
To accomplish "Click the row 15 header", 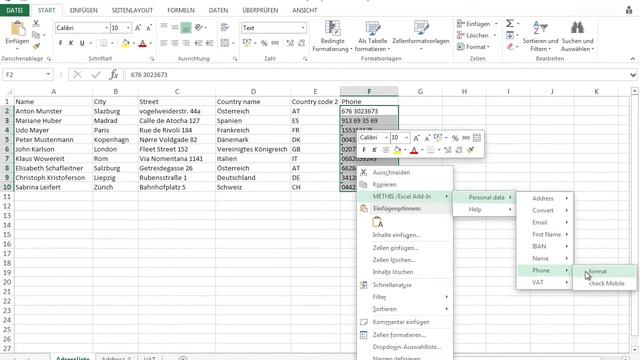I will pyautogui.click(x=7, y=235).
